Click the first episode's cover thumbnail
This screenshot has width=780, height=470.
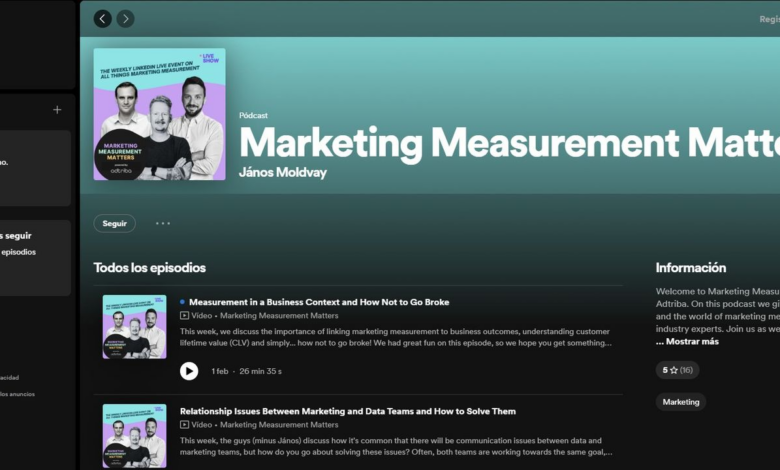pos(134,327)
